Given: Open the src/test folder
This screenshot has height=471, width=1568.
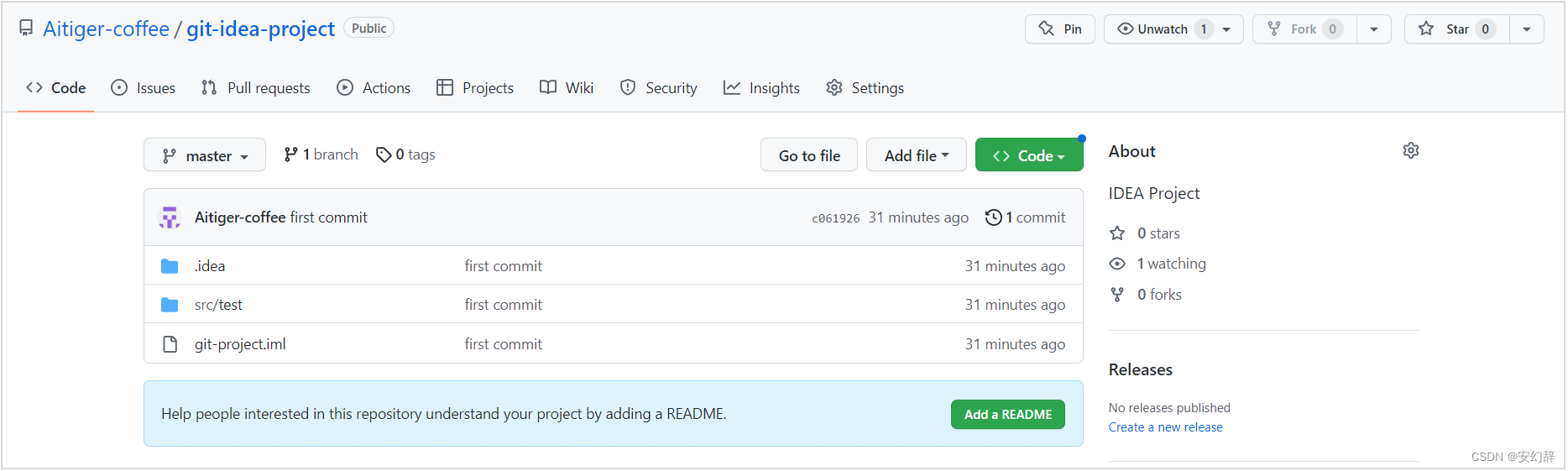Looking at the screenshot, I should pos(218,305).
